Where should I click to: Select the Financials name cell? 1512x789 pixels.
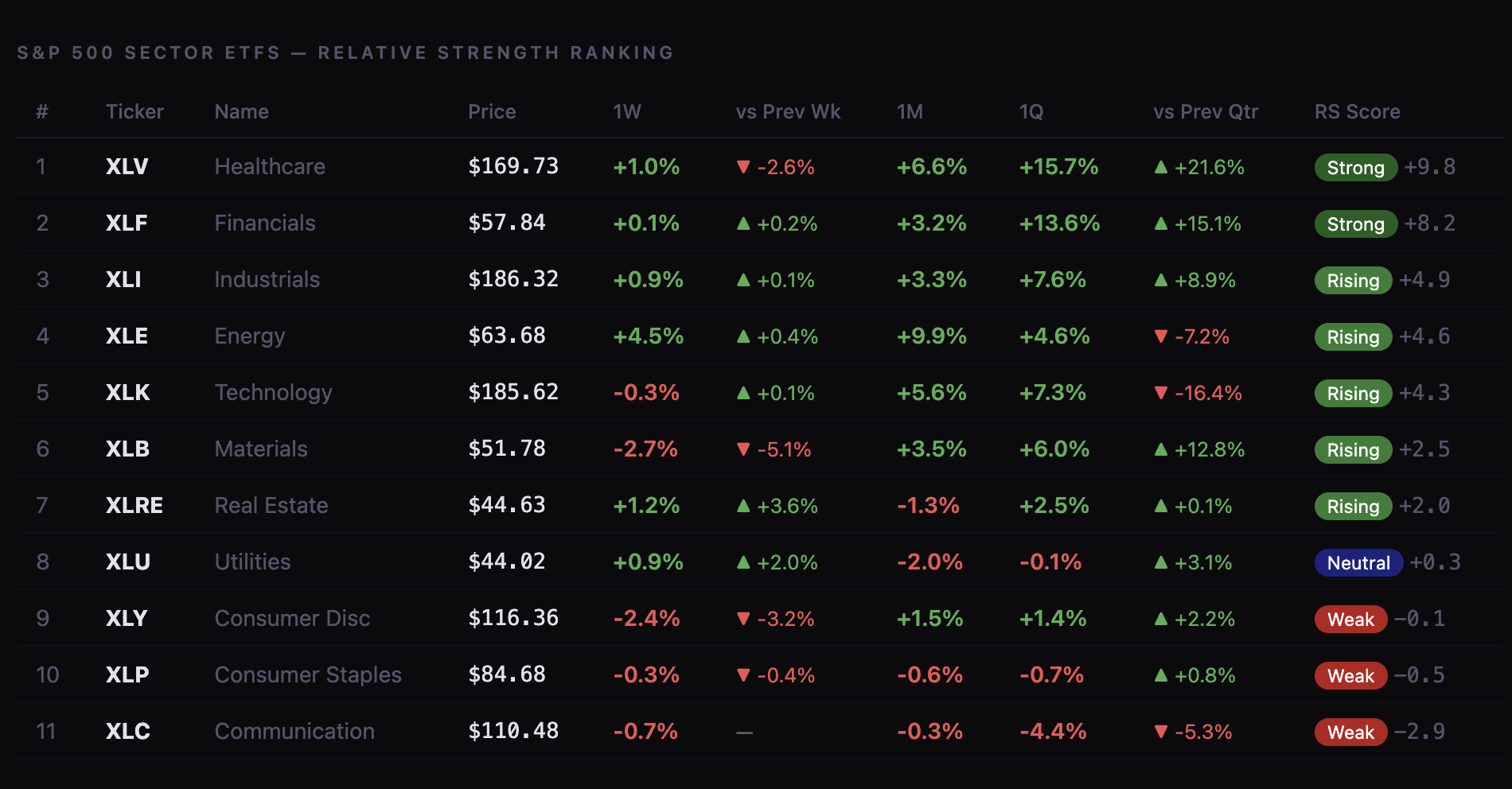click(x=265, y=223)
